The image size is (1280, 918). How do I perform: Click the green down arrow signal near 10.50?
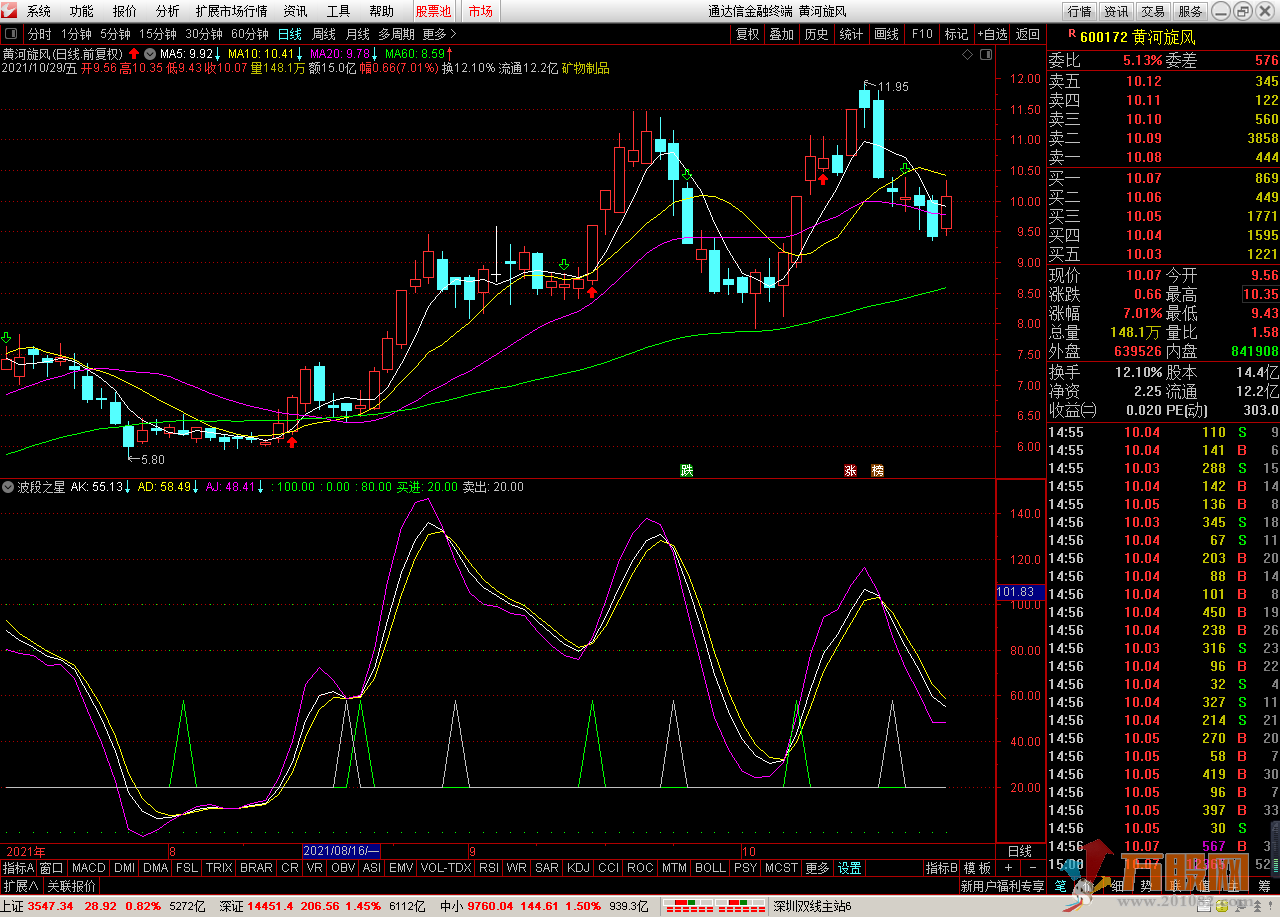point(904,167)
